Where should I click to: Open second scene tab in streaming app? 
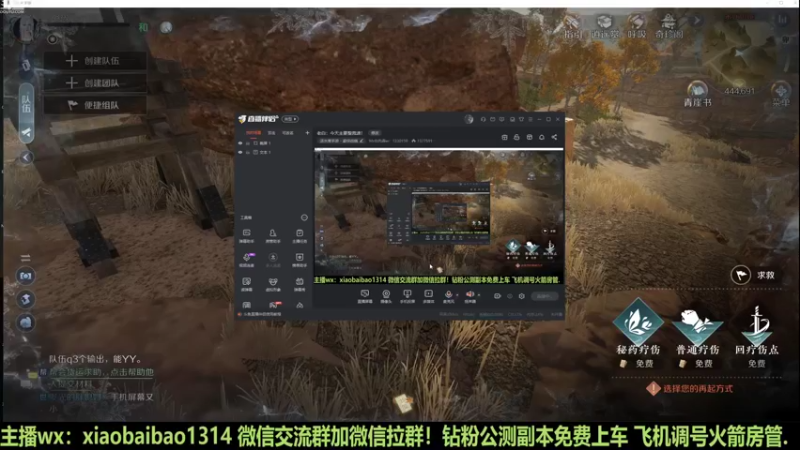[x=272, y=133]
